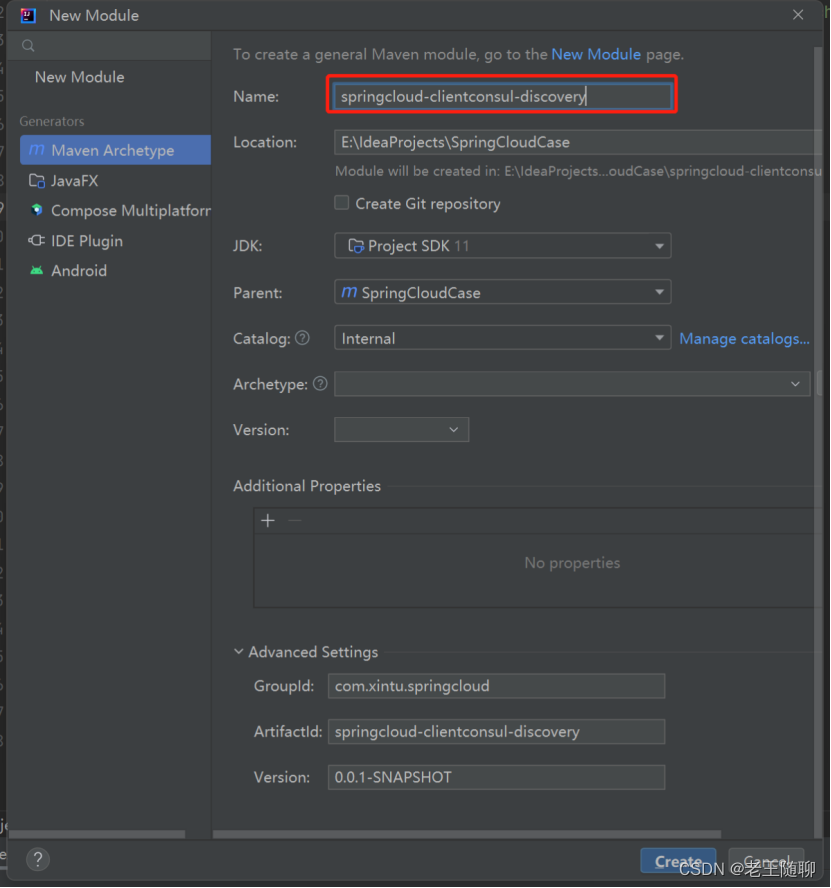Open the archetype Version dropdown
This screenshot has width=831, height=888.
tap(401, 430)
